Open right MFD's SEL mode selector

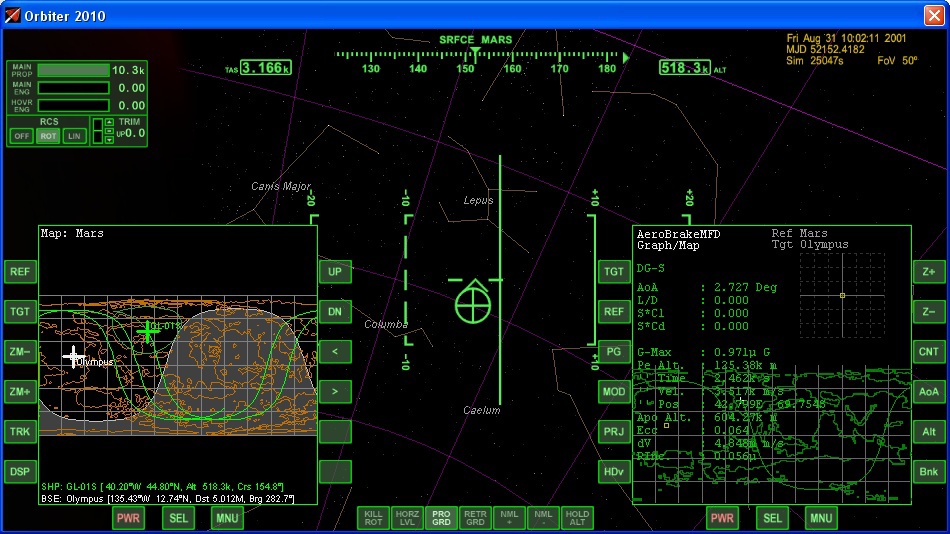tap(772, 518)
